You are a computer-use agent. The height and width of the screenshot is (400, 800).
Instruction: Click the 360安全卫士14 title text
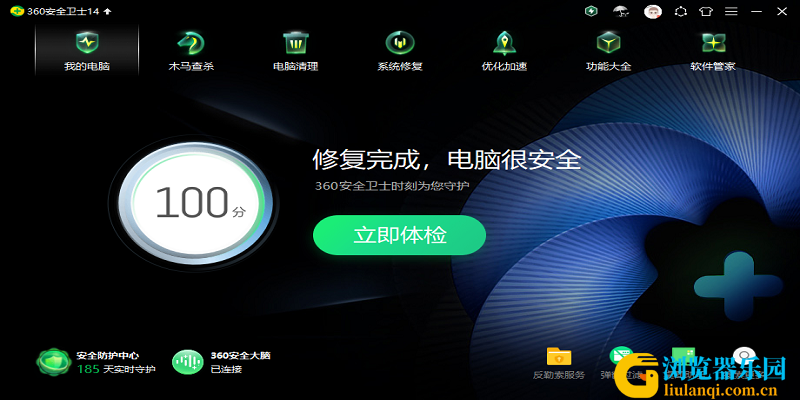pyautogui.click(x=63, y=11)
